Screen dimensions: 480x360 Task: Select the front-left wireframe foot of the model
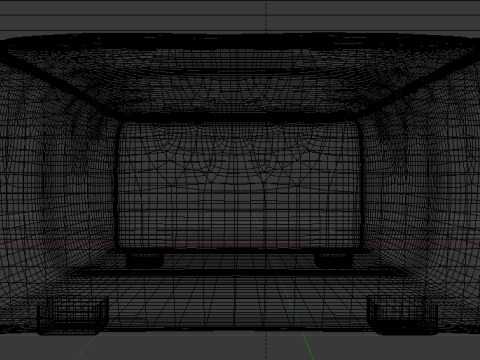click(x=72, y=315)
